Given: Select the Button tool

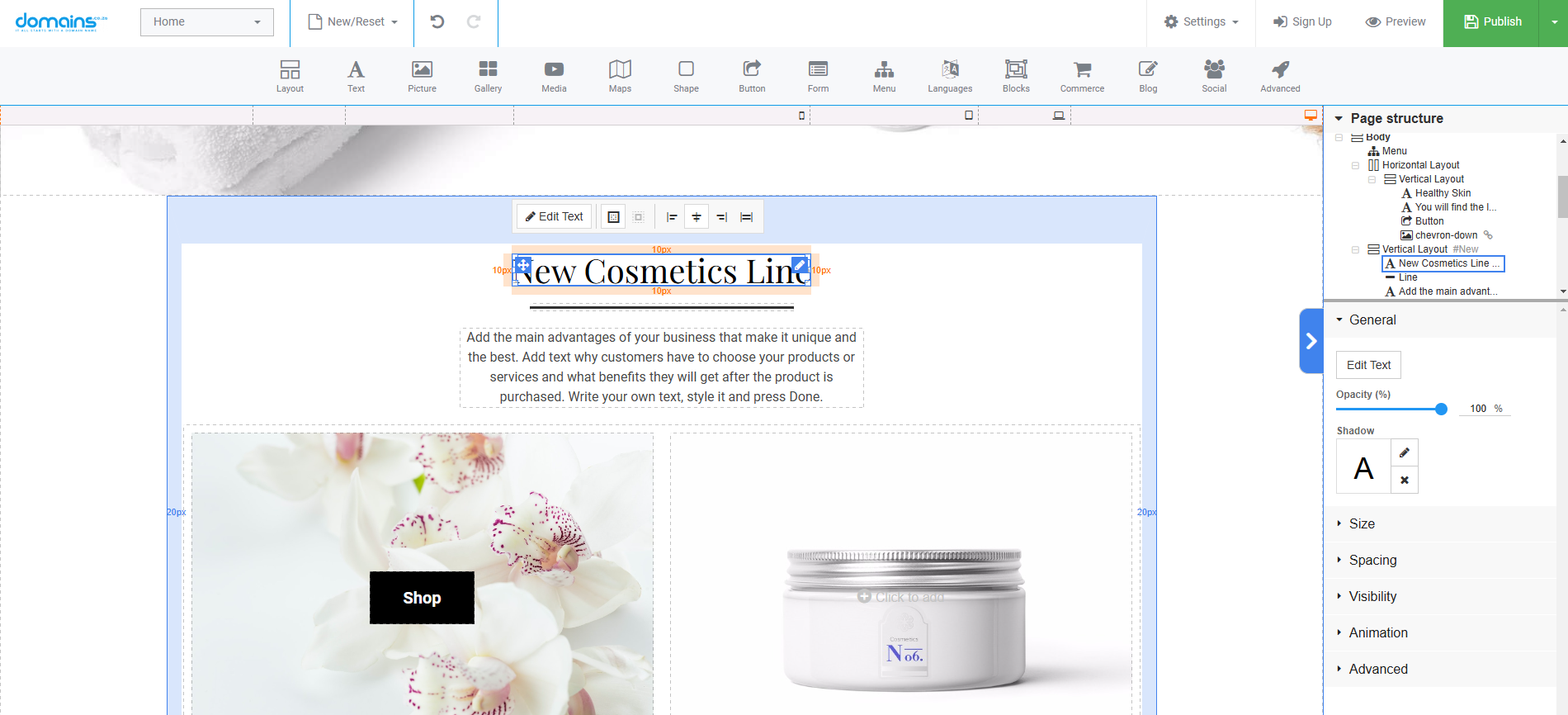Looking at the screenshot, I should (x=752, y=76).
